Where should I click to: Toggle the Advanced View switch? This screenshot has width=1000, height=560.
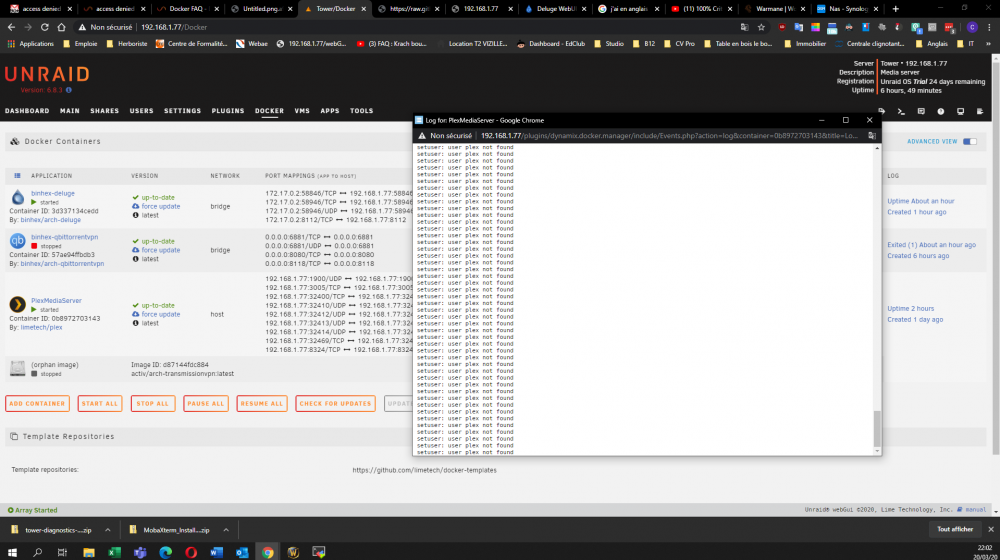coord(969,142)
